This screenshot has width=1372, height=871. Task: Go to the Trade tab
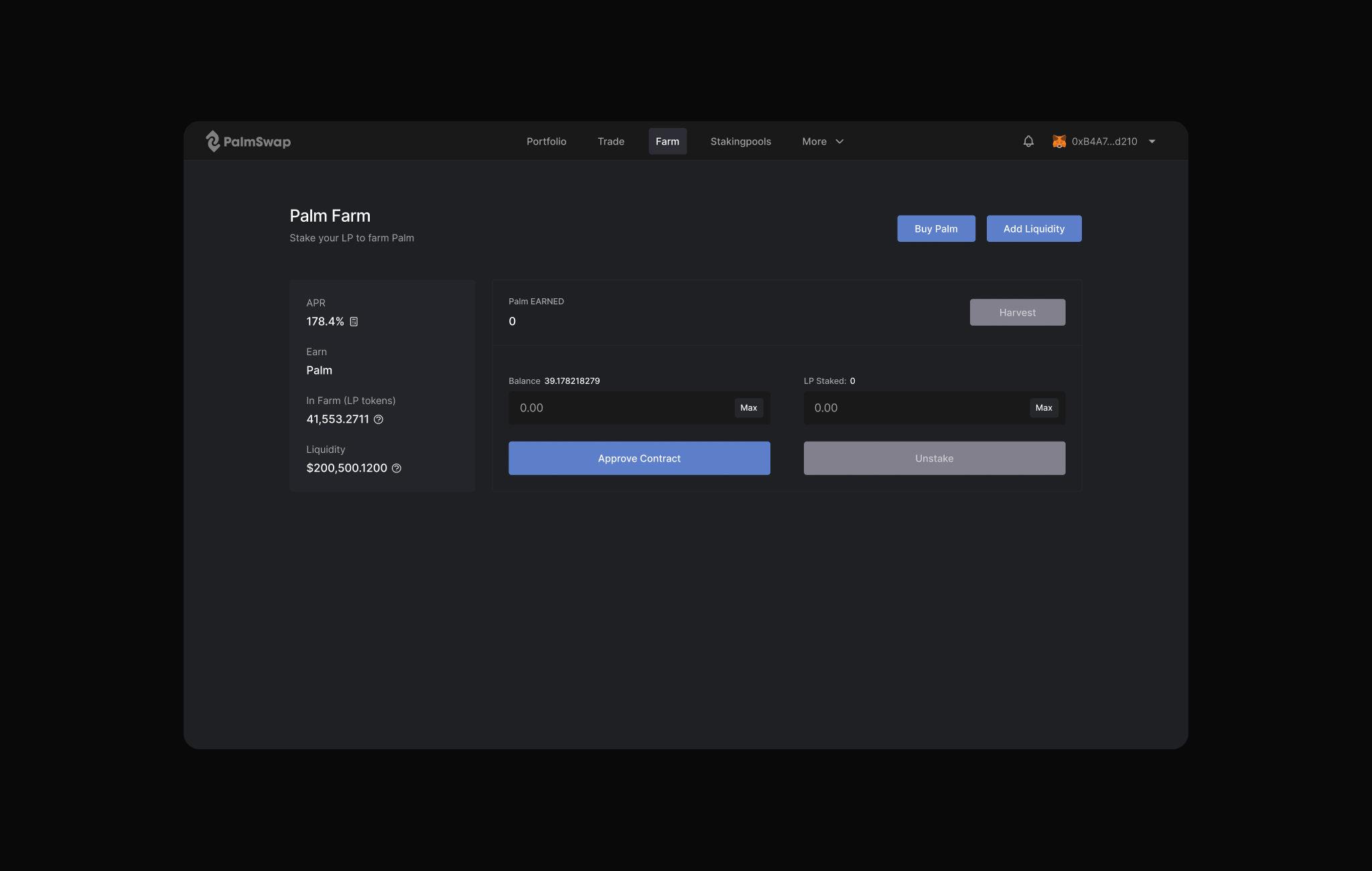click(x=610, y=141)
